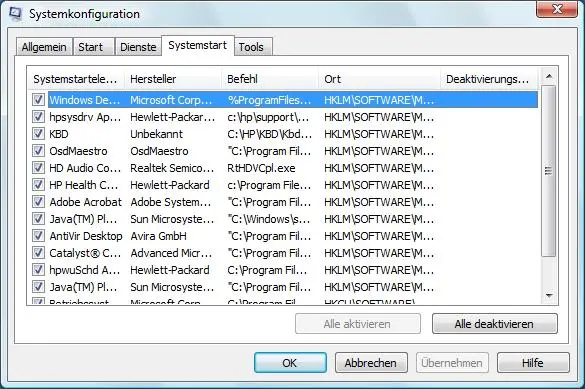The height and width of the screenshot is (389, 585).
Task: Switch to the Dienste tab
Action: 138,47
